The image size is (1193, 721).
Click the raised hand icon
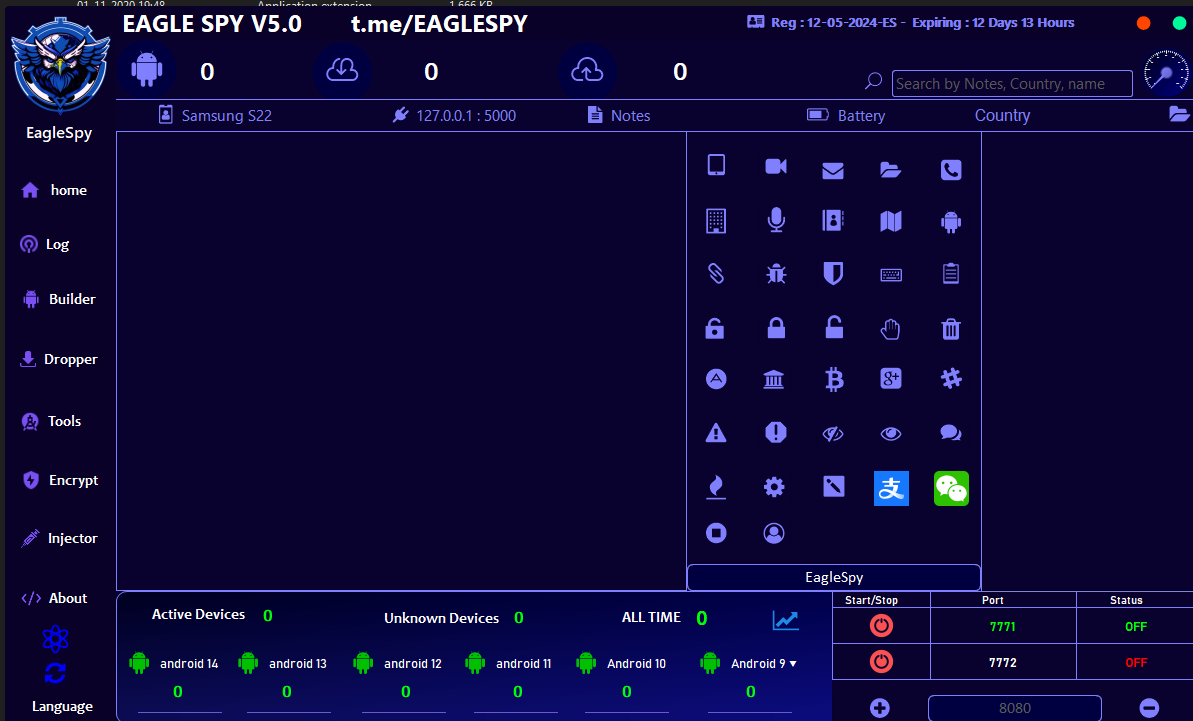(891, 329)
